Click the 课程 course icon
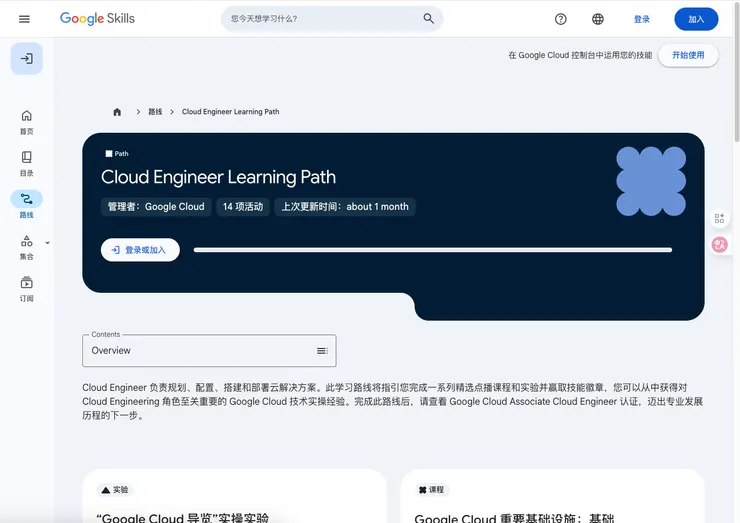 422,490
